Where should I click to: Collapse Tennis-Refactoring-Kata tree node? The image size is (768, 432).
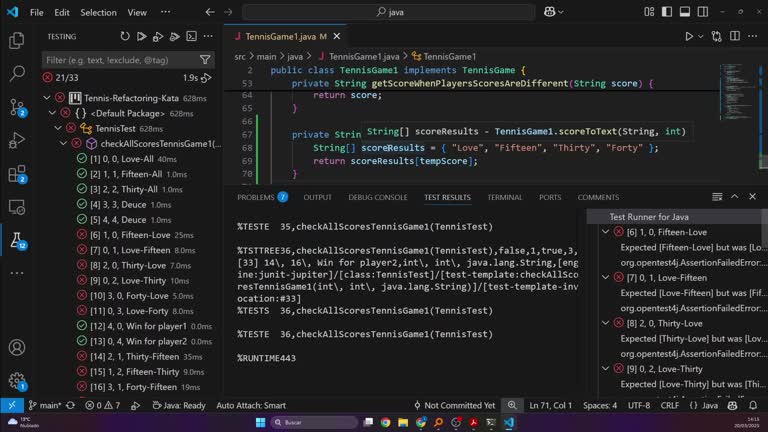tap(47, 98)
